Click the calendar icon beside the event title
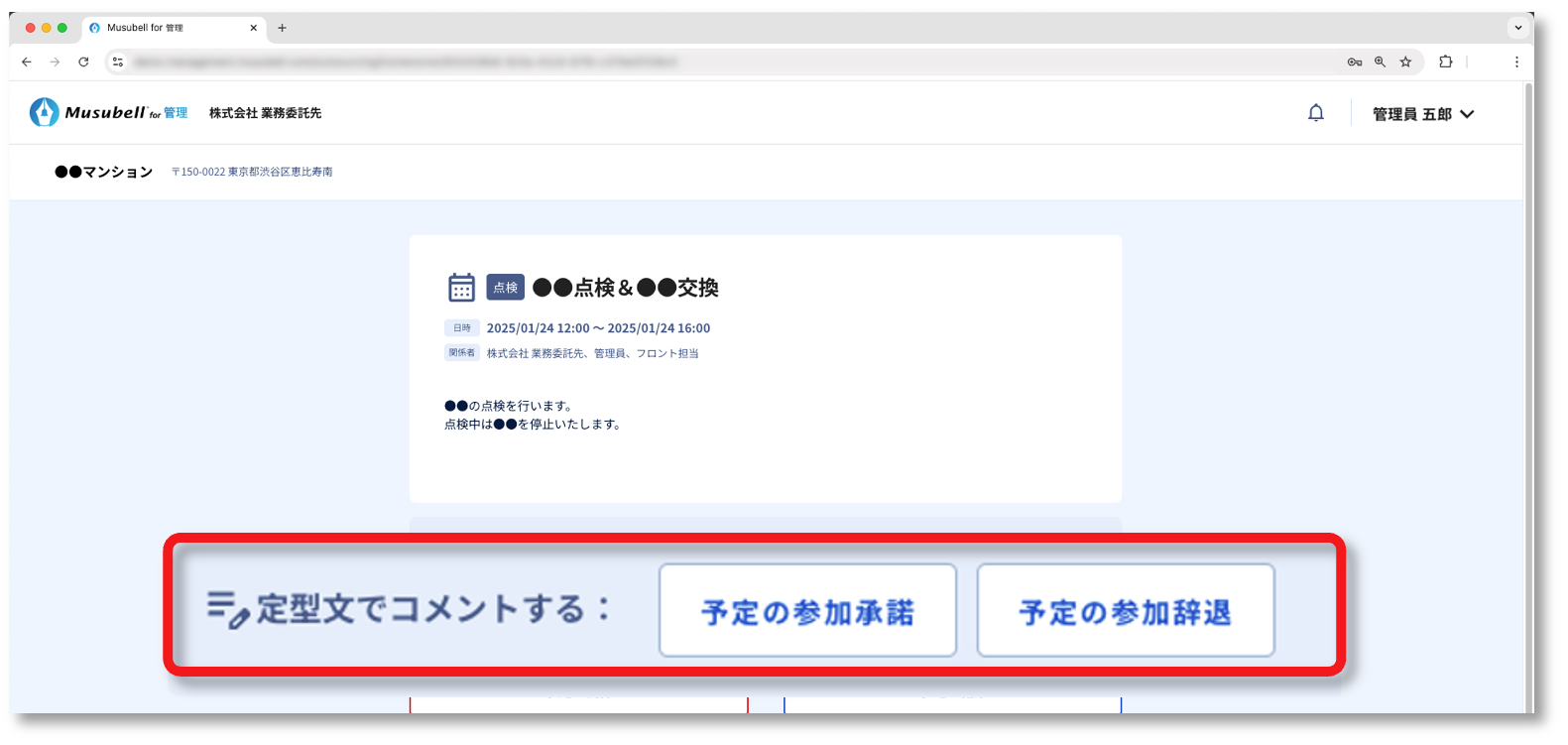Viewport: 1568px width, 745px height. click(x=461, y=288)
